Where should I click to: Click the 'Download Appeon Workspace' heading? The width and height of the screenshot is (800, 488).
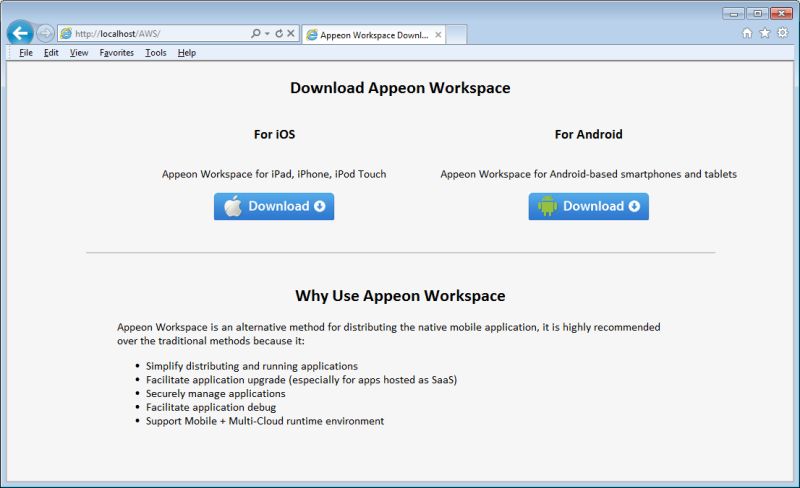pyautogui.click(x=400, y=88)
